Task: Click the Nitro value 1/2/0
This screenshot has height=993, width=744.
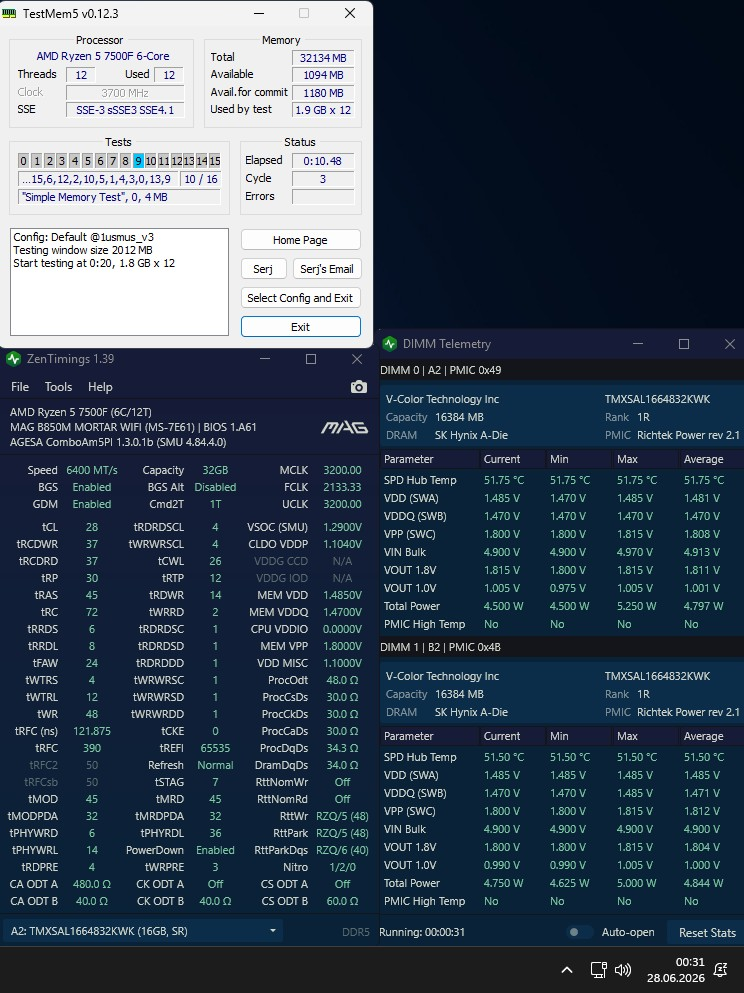Action: coord(343,867)
